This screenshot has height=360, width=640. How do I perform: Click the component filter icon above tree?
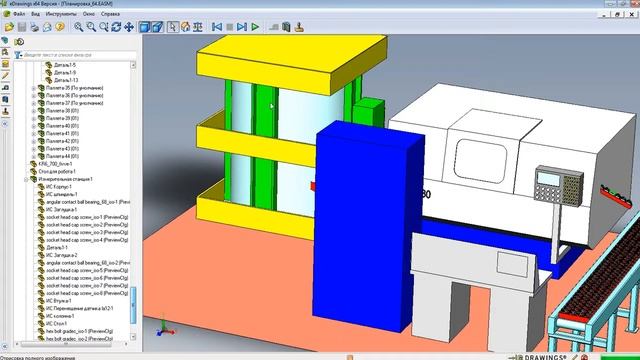[19, 42]
